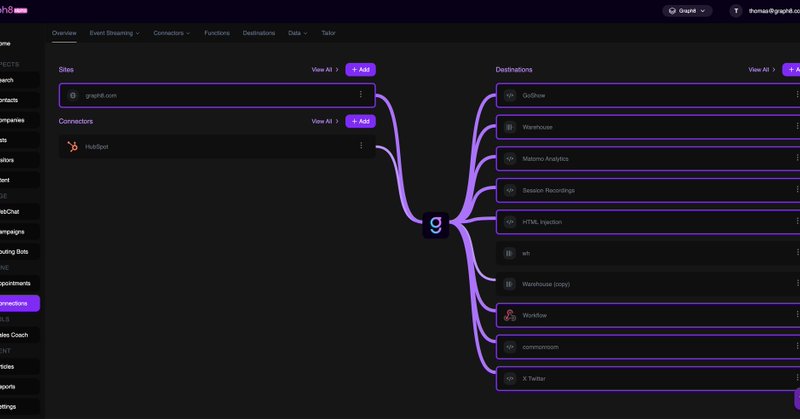Screen dimensions: 800x419
Task: Click the Session Recordings code icon
Action: tap(509, 190)
